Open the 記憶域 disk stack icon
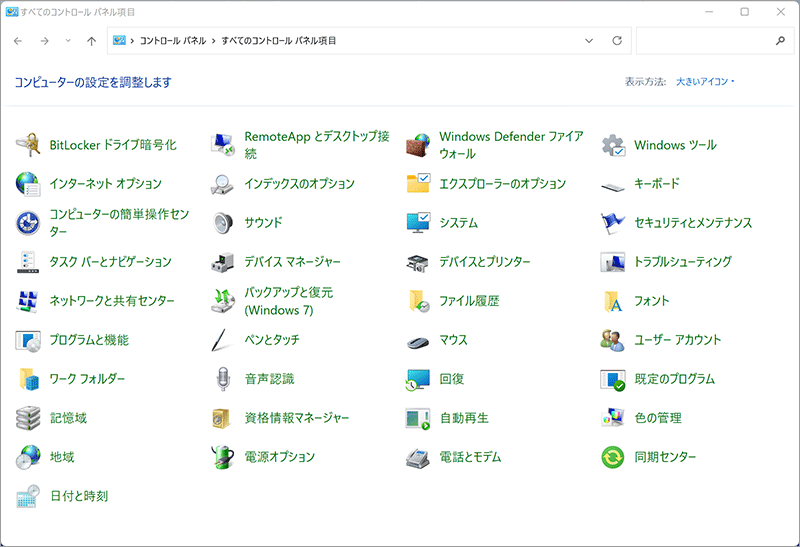The width and height of the screenshot is (800, 547). coord(28,418)
